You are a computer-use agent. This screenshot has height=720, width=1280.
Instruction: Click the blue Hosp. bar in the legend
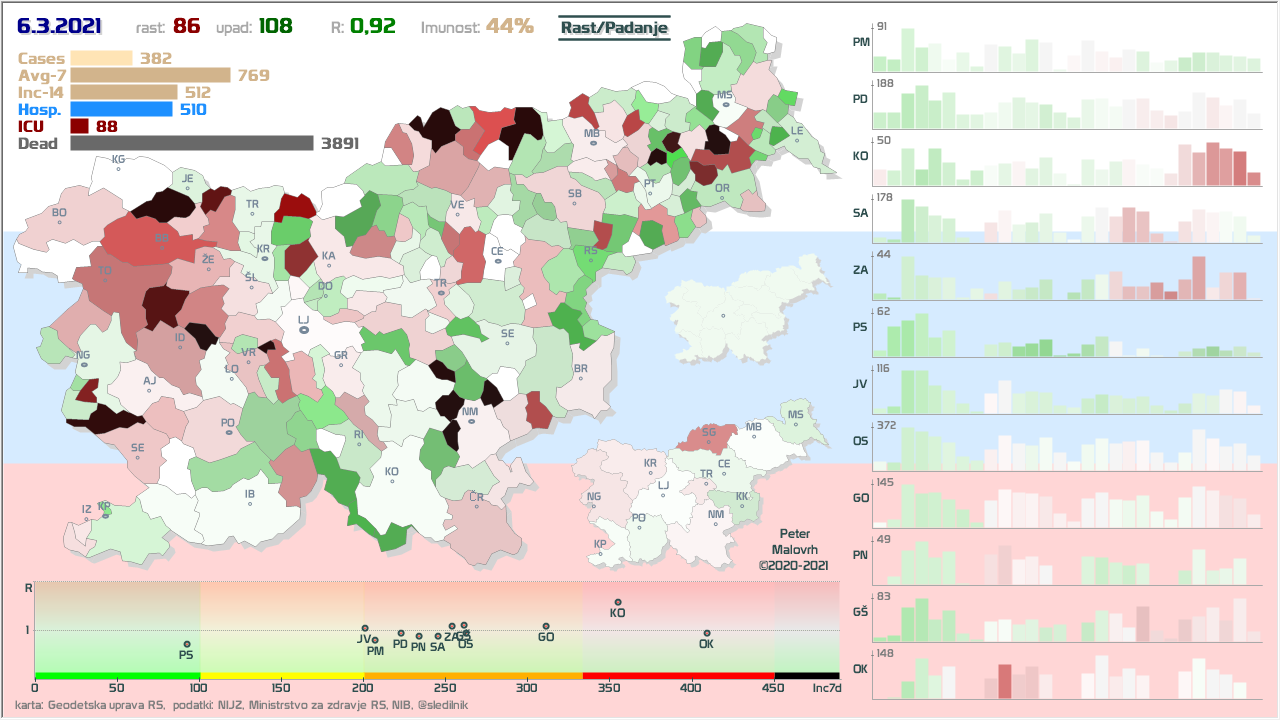coord(121,109)
